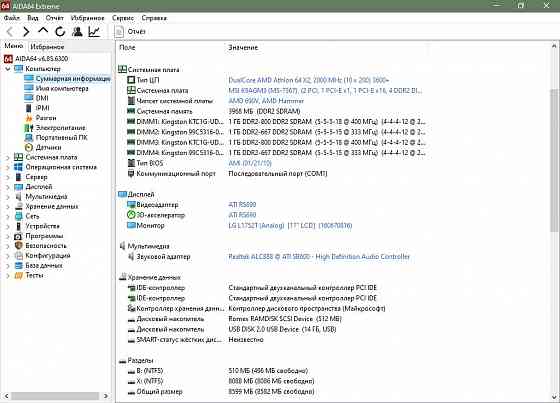Open the DualCore AMD Athlon 64 X2 link

point(309,80)
